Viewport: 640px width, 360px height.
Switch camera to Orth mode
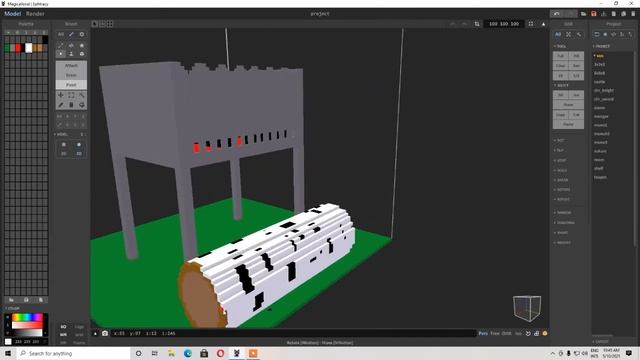coord(507,333)
